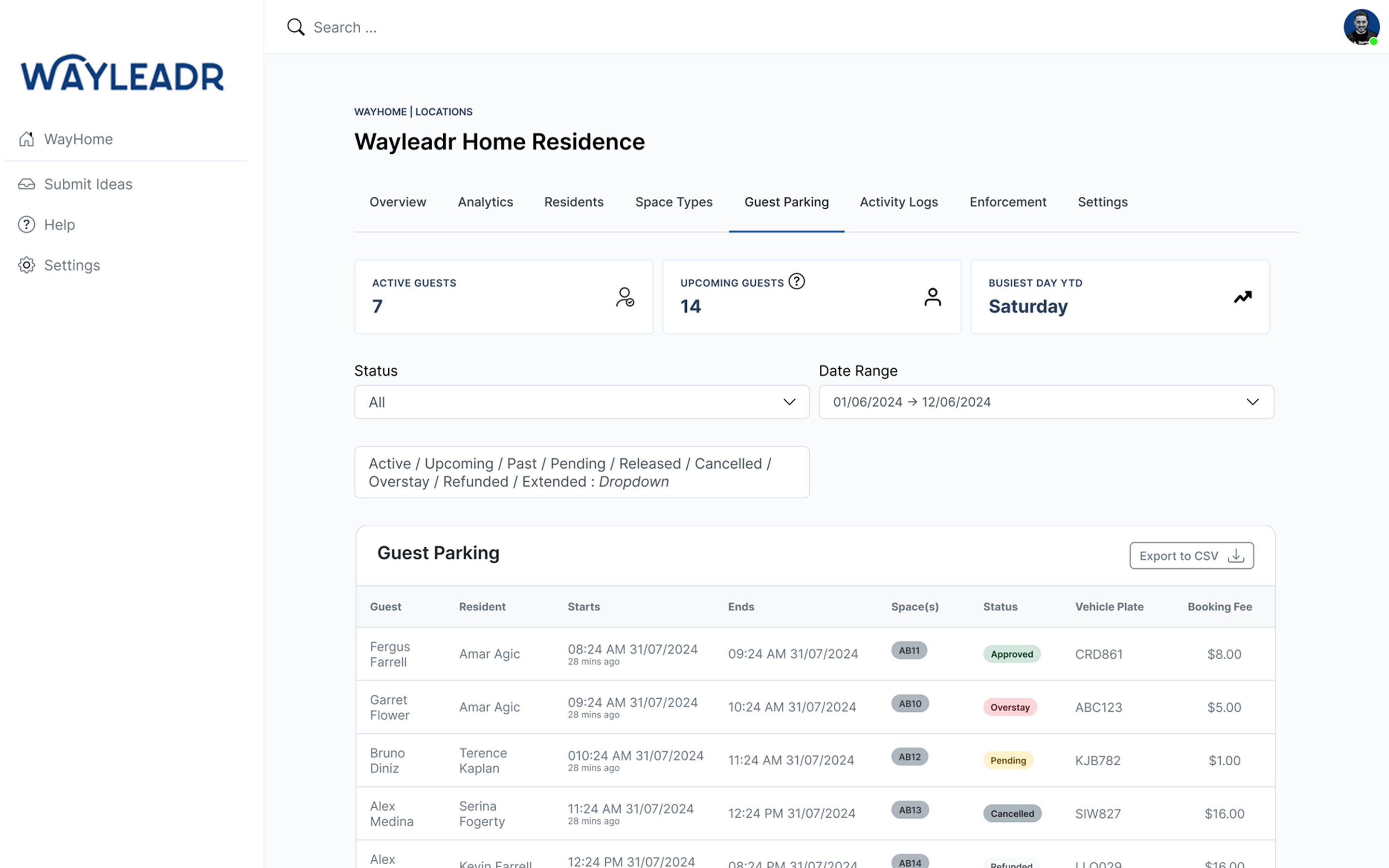Click the Settings sidebar menu item
Image resolution: width=1389 pixels, height=868 pixels.
(72, 265)
